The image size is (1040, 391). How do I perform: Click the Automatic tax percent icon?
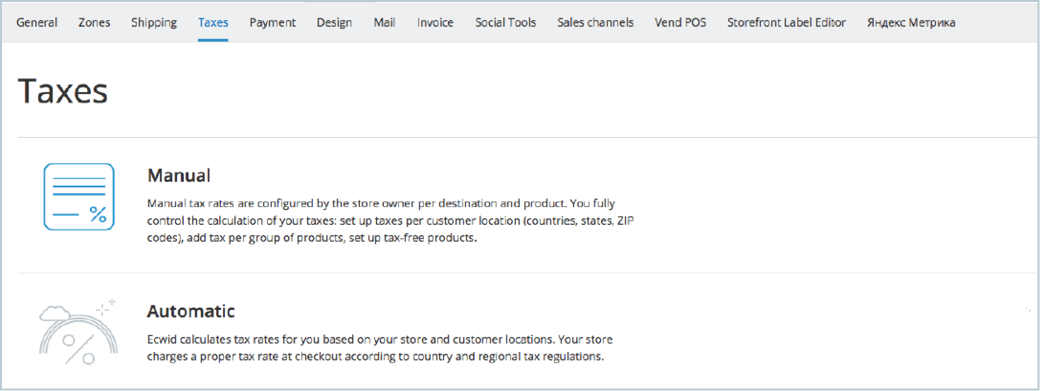[78, 331]
